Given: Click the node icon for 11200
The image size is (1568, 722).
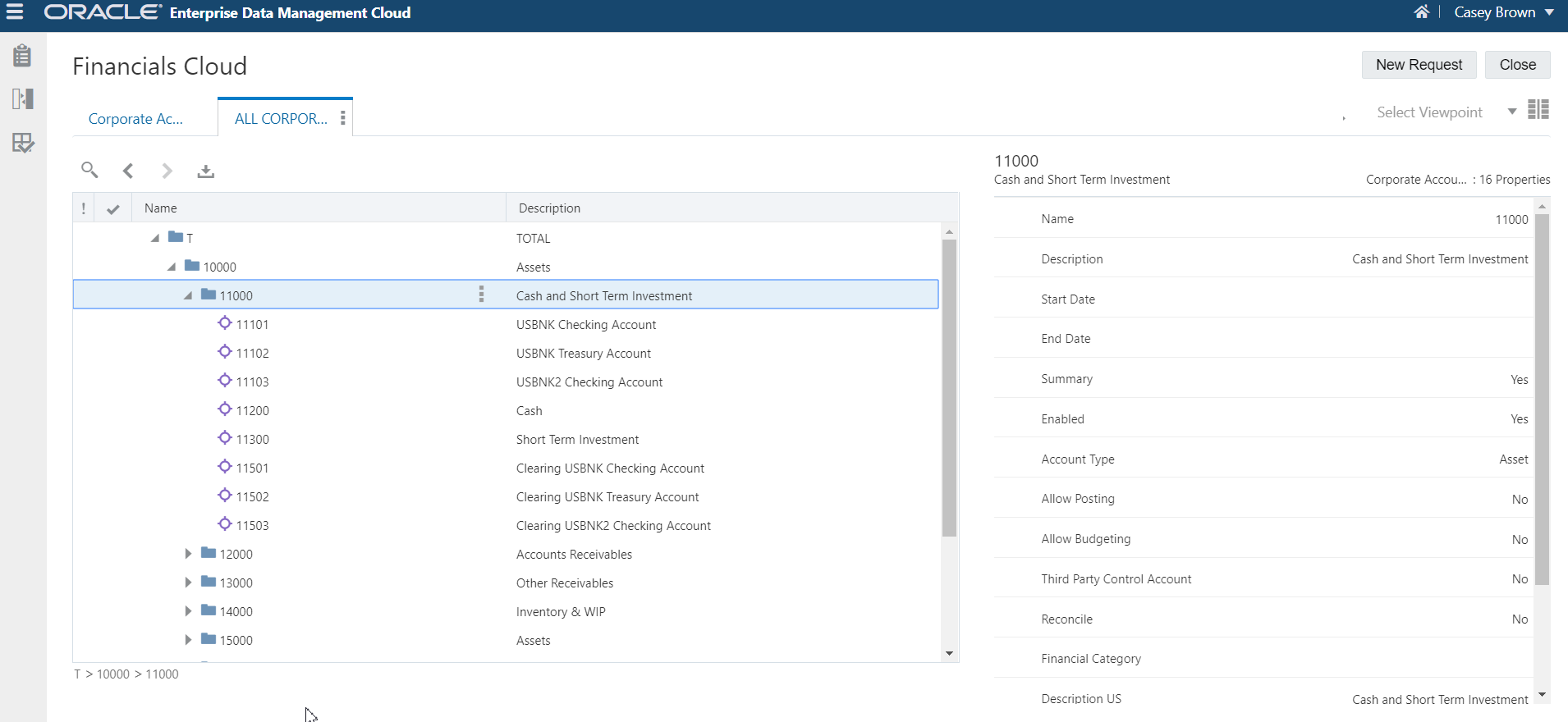Looking at the screenshot, I should click(225, 409).
